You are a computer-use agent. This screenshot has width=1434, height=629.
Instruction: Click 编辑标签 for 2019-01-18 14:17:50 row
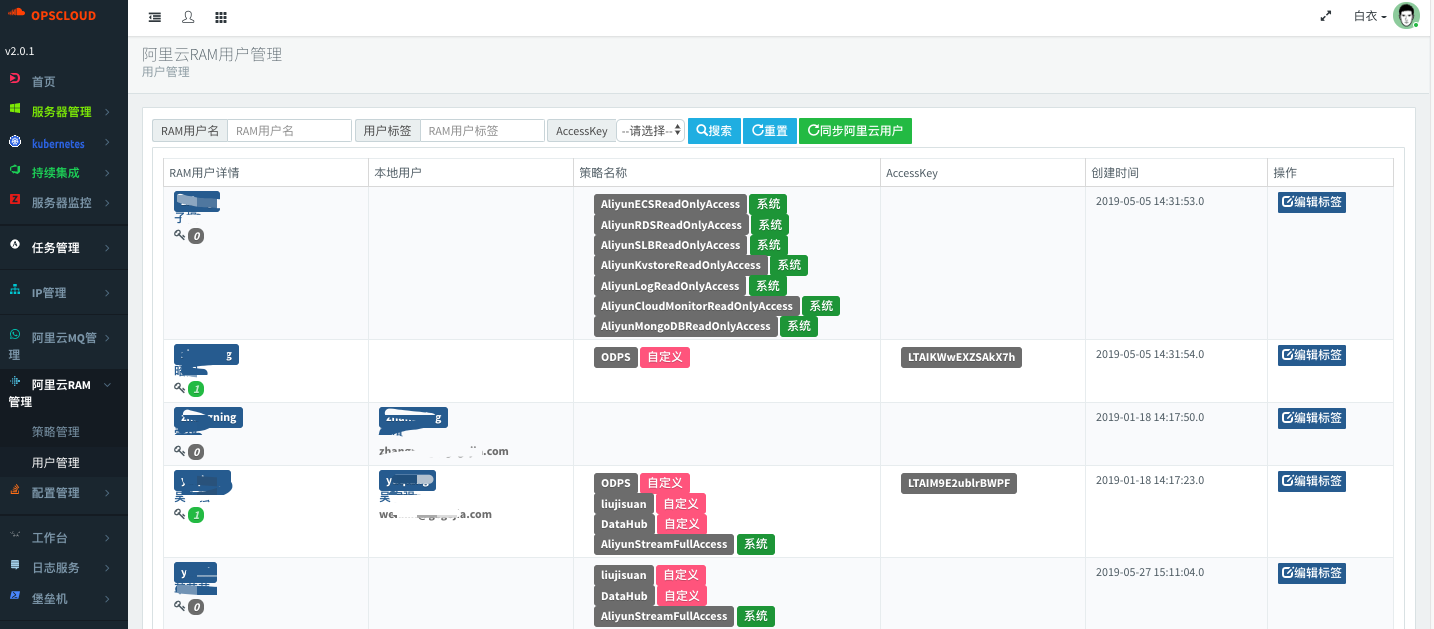(1312, 418)
